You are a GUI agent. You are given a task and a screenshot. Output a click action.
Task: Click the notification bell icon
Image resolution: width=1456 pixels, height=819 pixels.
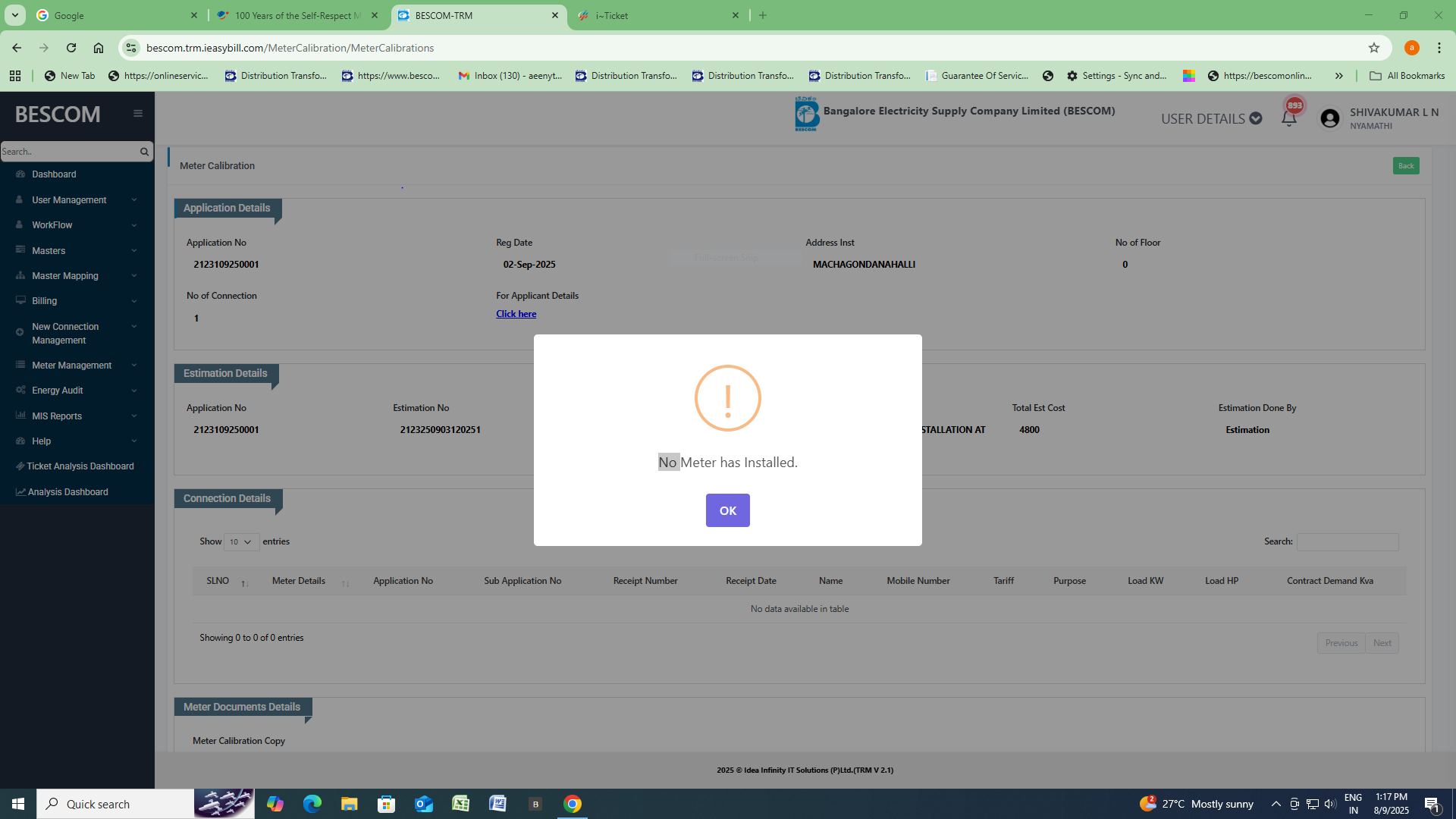[1288, 118]
